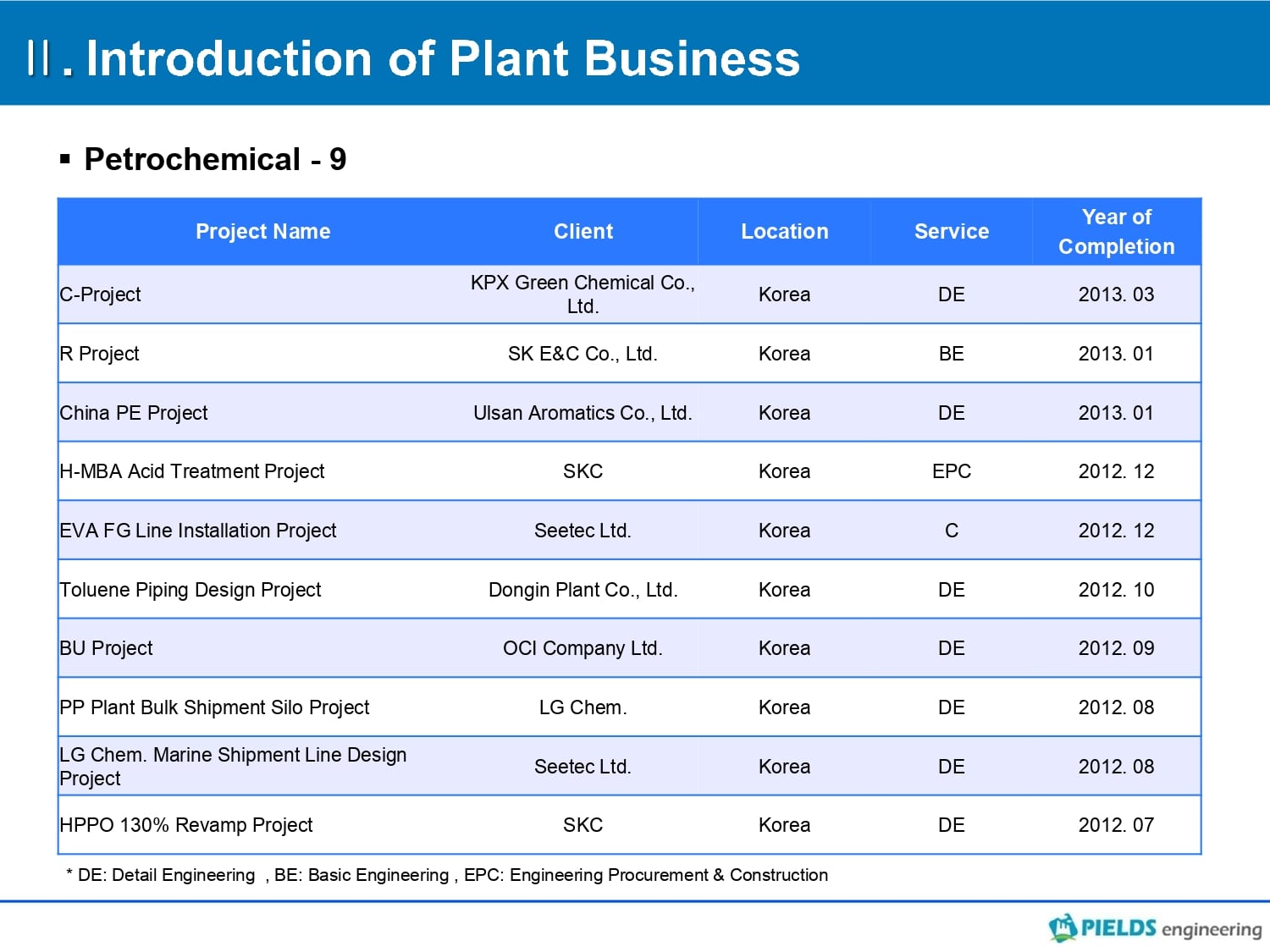This screenshot has width=1270, height=952.
Task: Click 'OCI Company Ltd.' client cell
Action: (583, 648)
